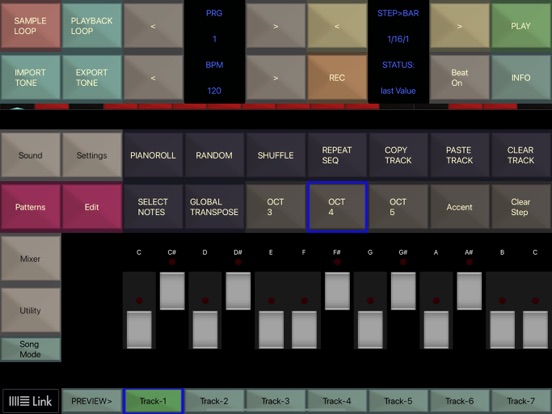Tap the high C piano key
The width and height of the screenshot is (552, 414).
pyautogui.click(x=535, y=330)
